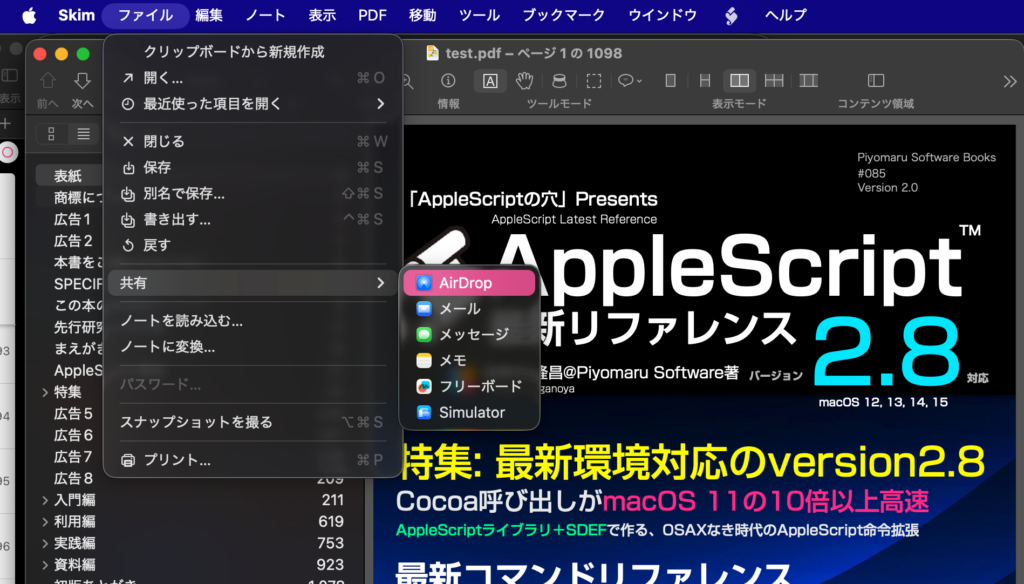1024x584 pixels.
Task: Choose プリント... from the file menu
Action: click(x=165, y=460)
